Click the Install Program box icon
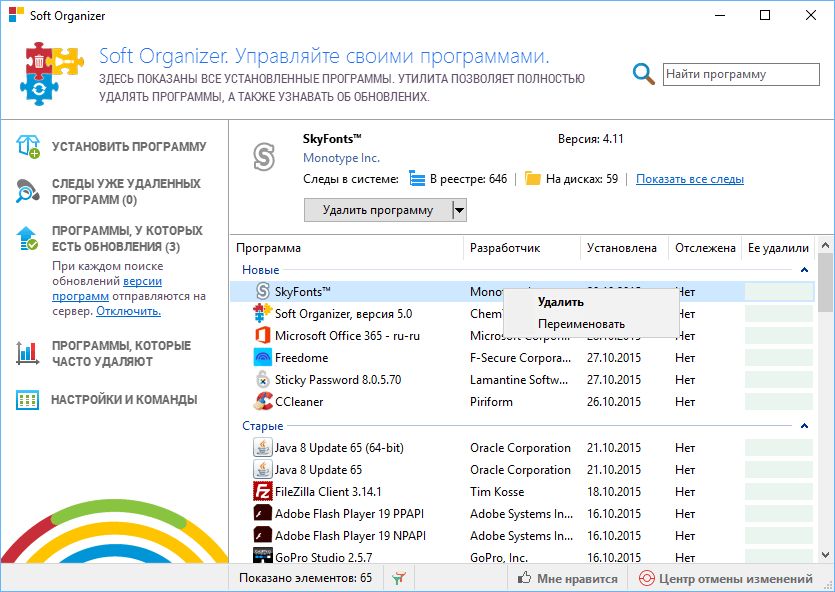Screen dimensions: 835x592 (x=28, y=146)
